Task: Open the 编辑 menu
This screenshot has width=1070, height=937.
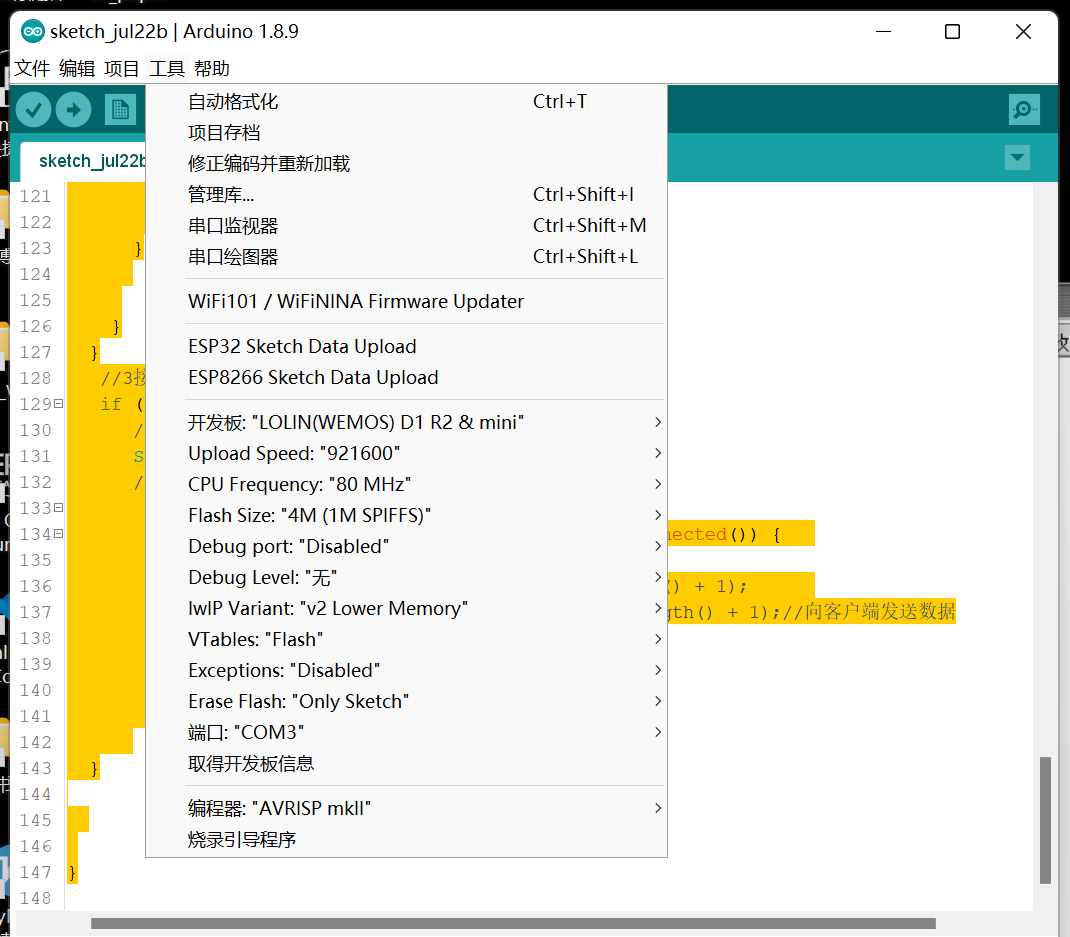Action: click(x=76, y=68)
